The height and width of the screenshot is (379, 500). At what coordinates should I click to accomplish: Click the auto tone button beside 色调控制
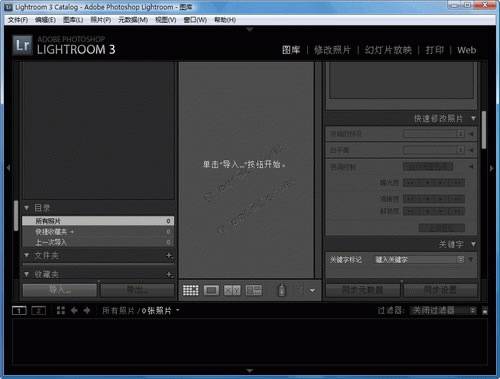pos(428,166)
